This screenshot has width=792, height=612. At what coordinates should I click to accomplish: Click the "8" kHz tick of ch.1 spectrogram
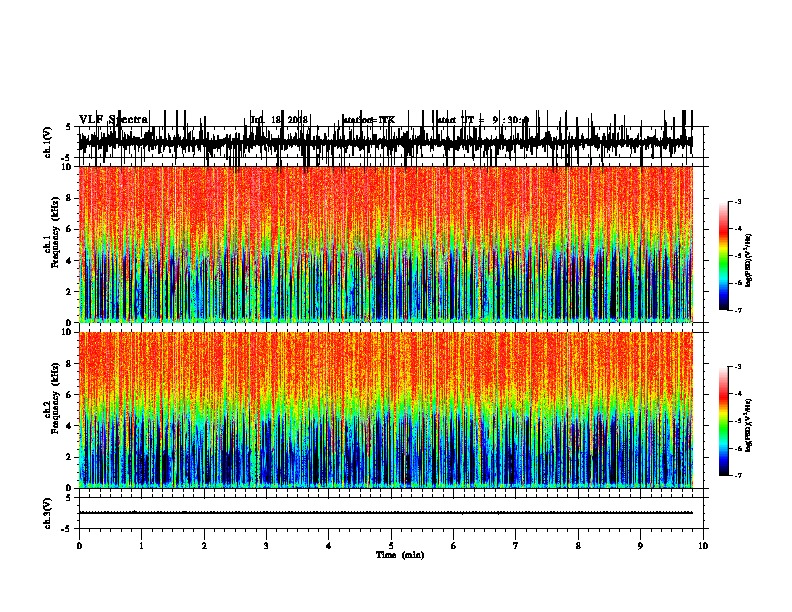click(70, 198)
